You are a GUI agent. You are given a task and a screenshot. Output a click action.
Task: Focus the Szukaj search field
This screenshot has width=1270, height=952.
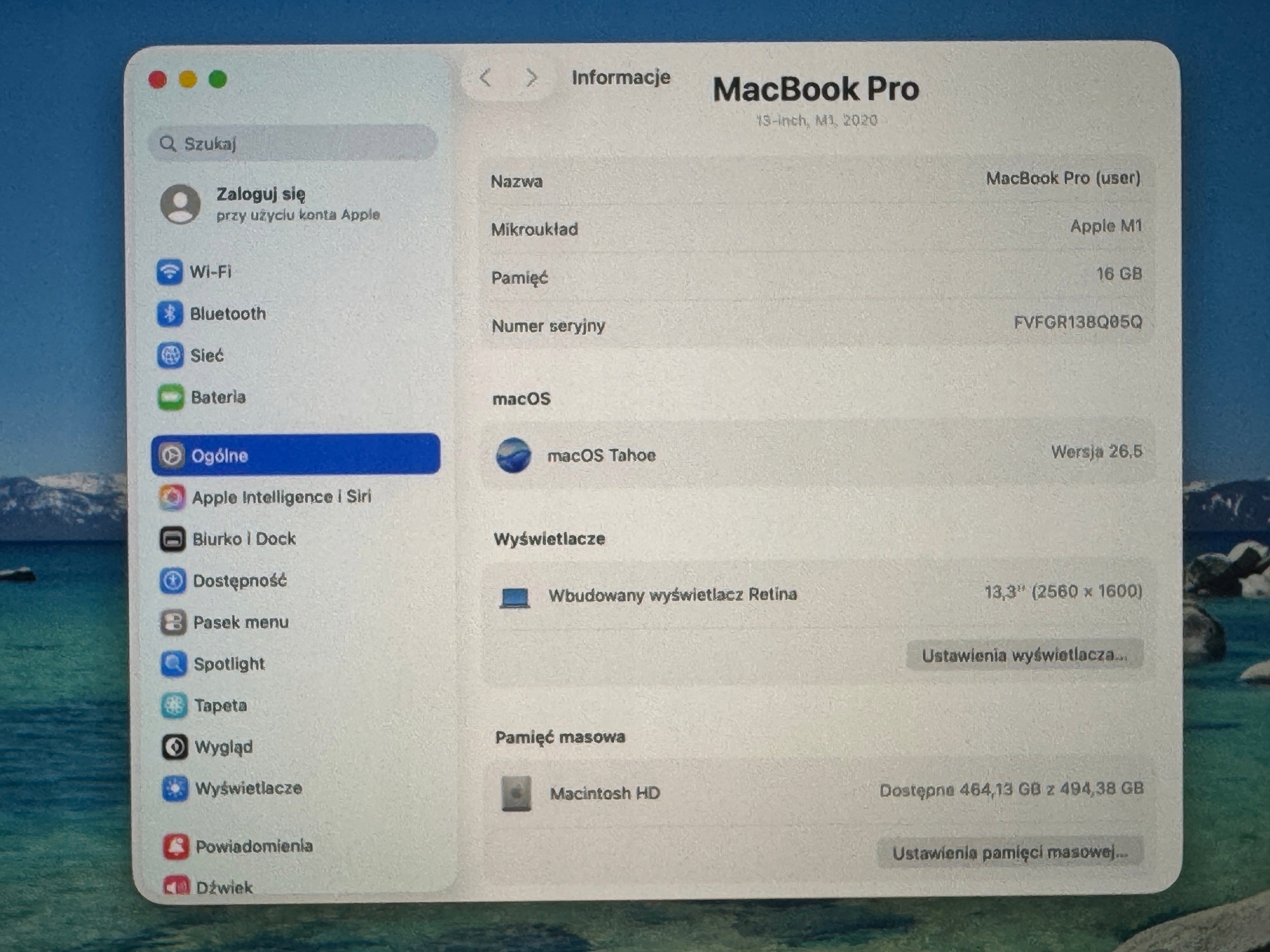tap(293, 143)
